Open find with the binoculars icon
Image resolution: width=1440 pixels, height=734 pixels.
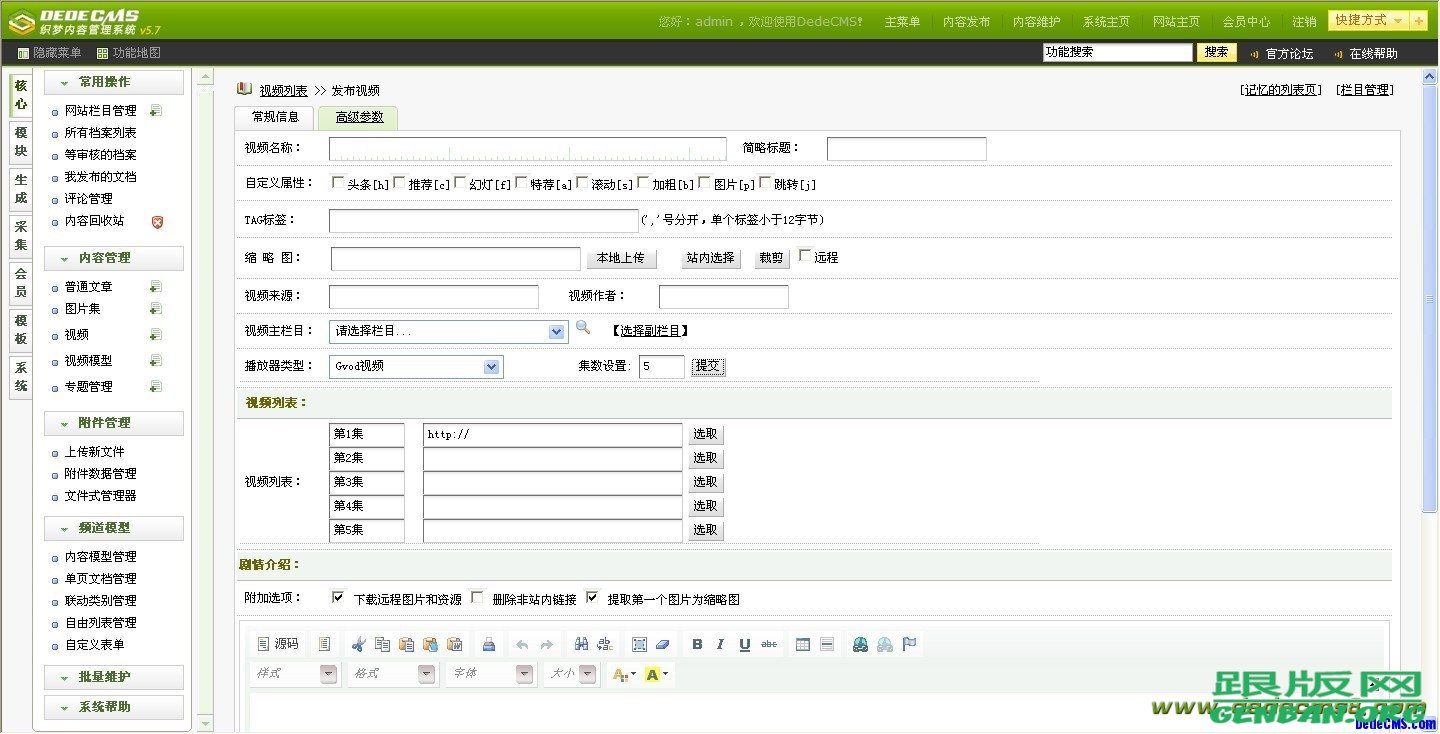click(582, 643)
